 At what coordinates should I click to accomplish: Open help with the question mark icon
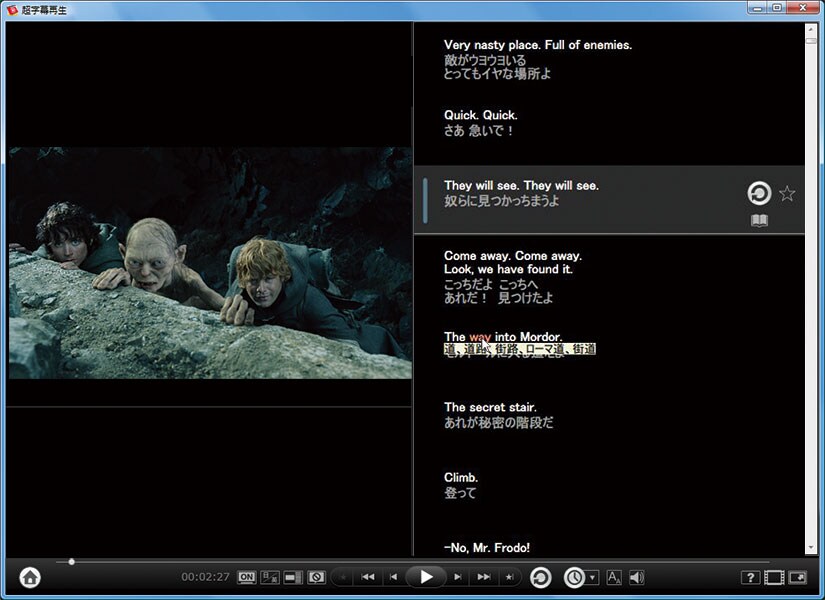tap(750, 577)
